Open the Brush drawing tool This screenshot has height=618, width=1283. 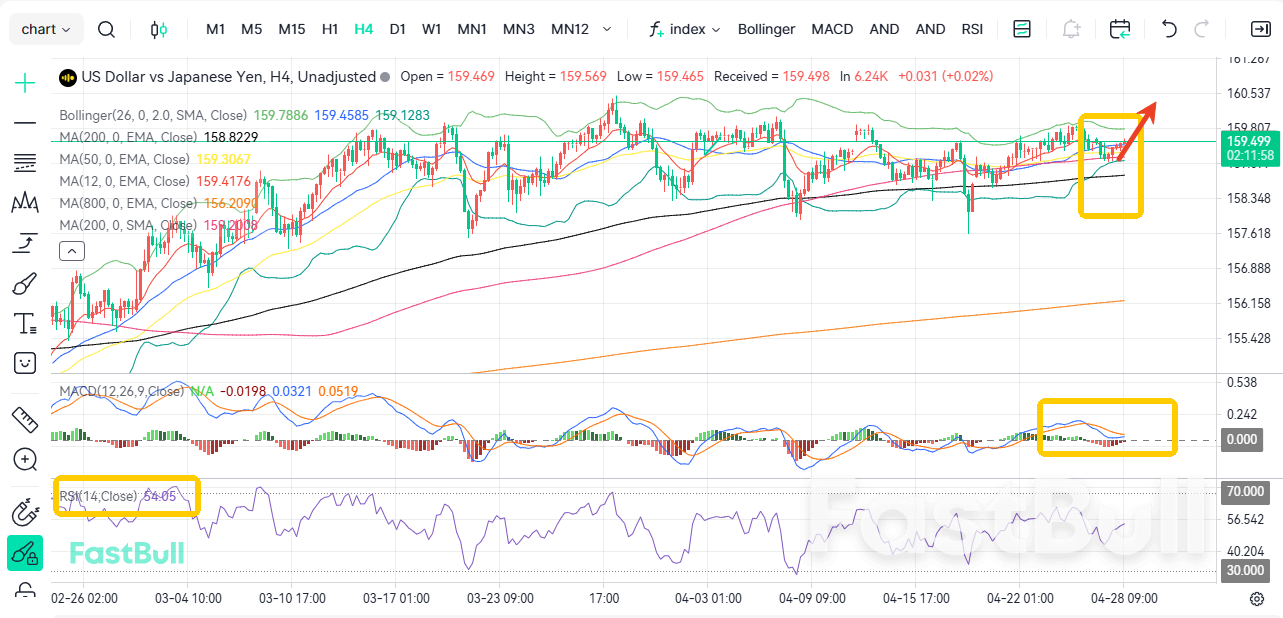click(x=24, y=283)
